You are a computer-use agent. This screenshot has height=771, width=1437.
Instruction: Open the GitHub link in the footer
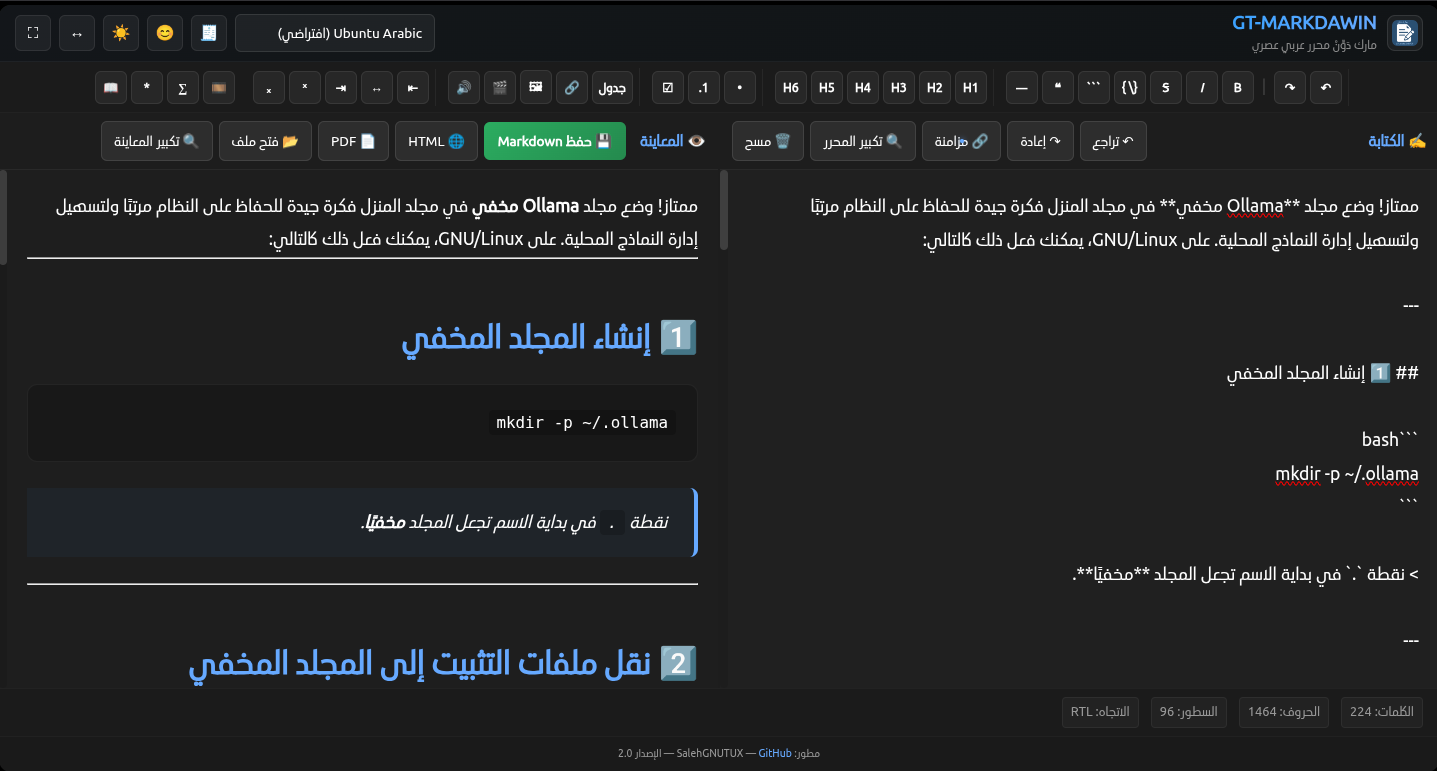[x=775, y=753]
